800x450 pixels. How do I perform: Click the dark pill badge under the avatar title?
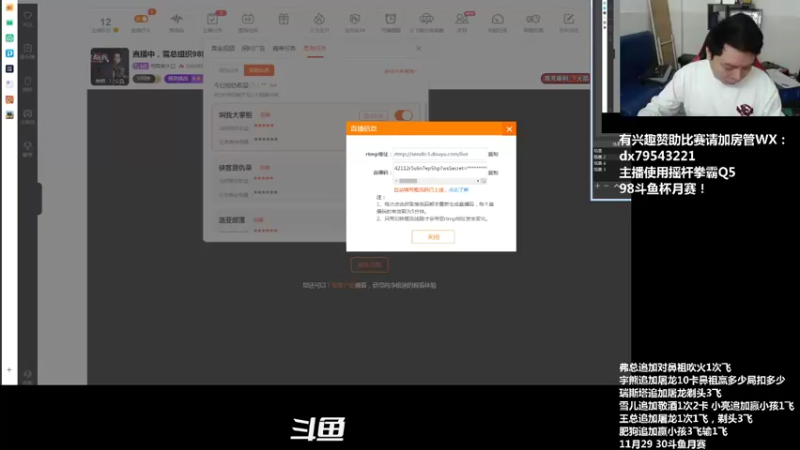click(144, 79)
